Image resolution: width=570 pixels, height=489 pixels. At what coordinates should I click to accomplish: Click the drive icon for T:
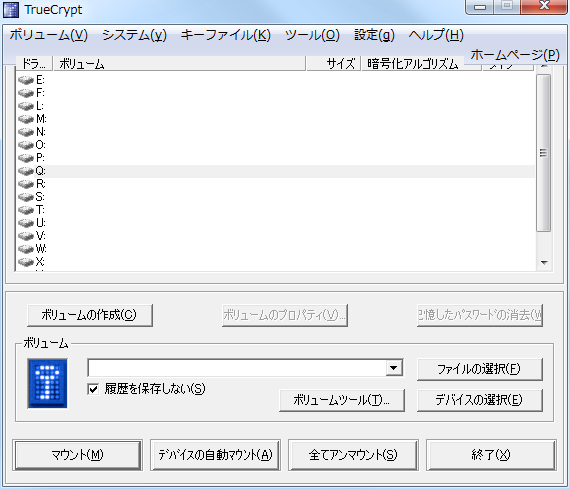point(26,210)
